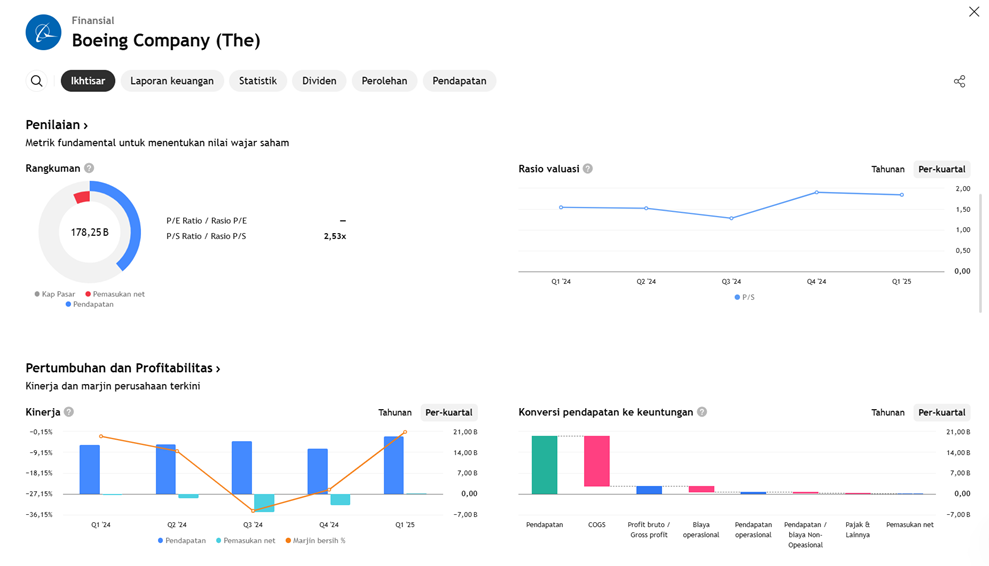Click Q3 '24 point on P/S line

[732, 218]
